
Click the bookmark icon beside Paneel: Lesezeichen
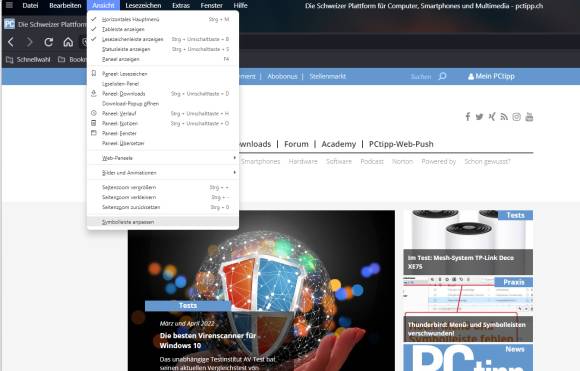[x=94, y=74]
